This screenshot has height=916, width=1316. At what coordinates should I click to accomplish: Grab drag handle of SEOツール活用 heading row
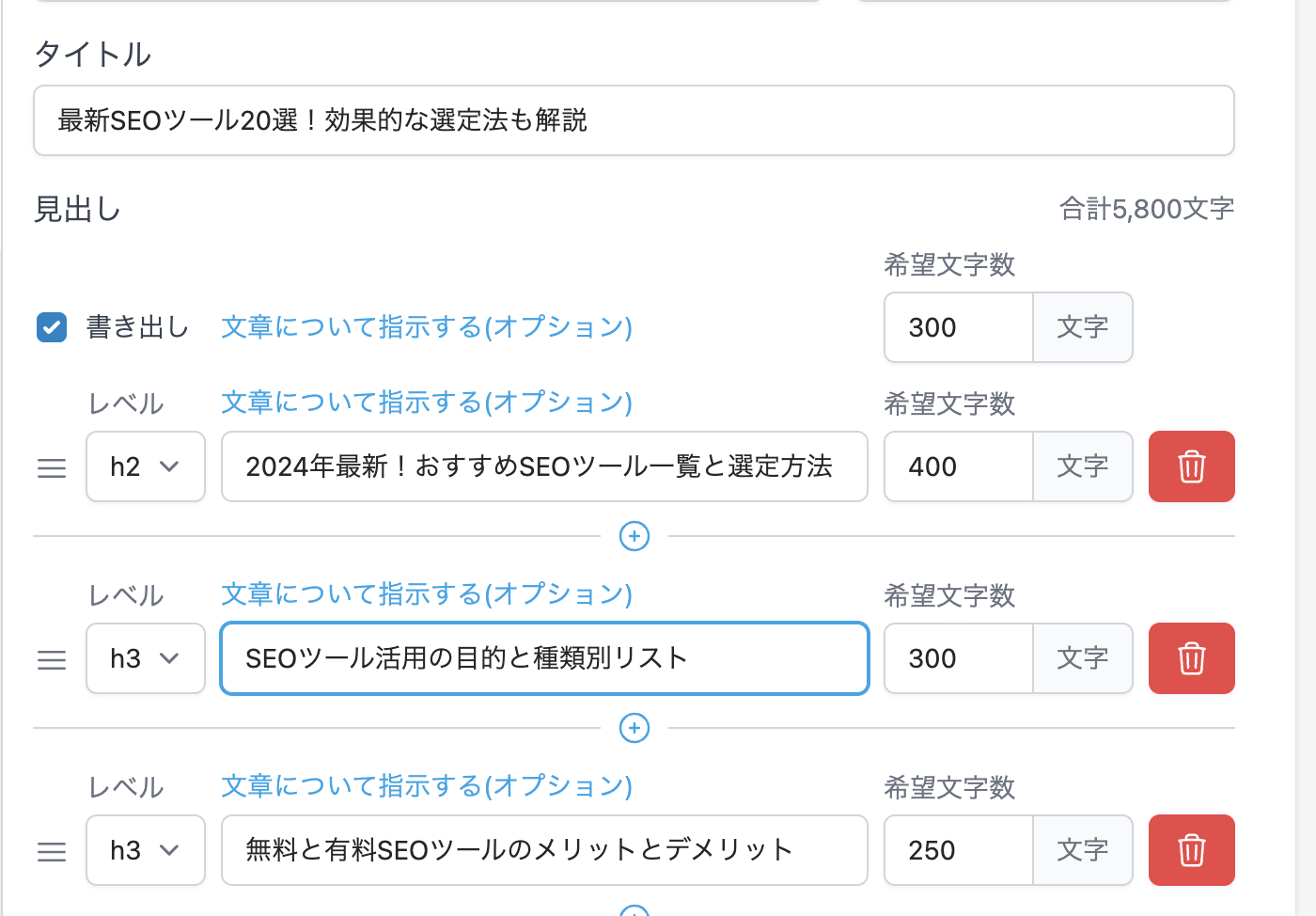point(52,659)
